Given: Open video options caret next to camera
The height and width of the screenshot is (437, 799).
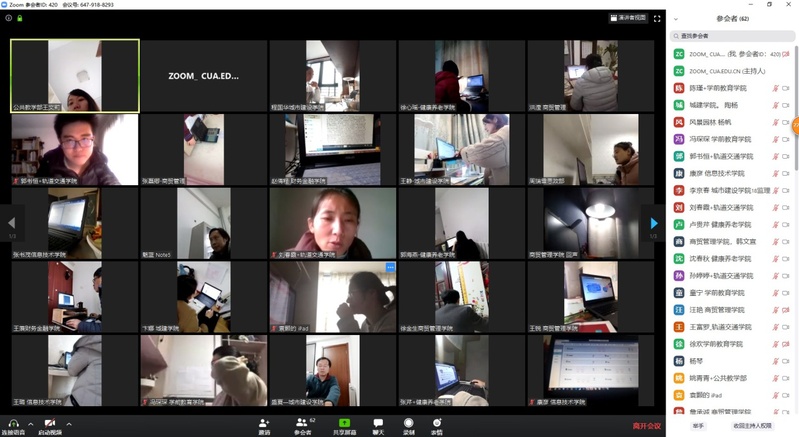Looking at the screenshot, I should tap(69, 424).
